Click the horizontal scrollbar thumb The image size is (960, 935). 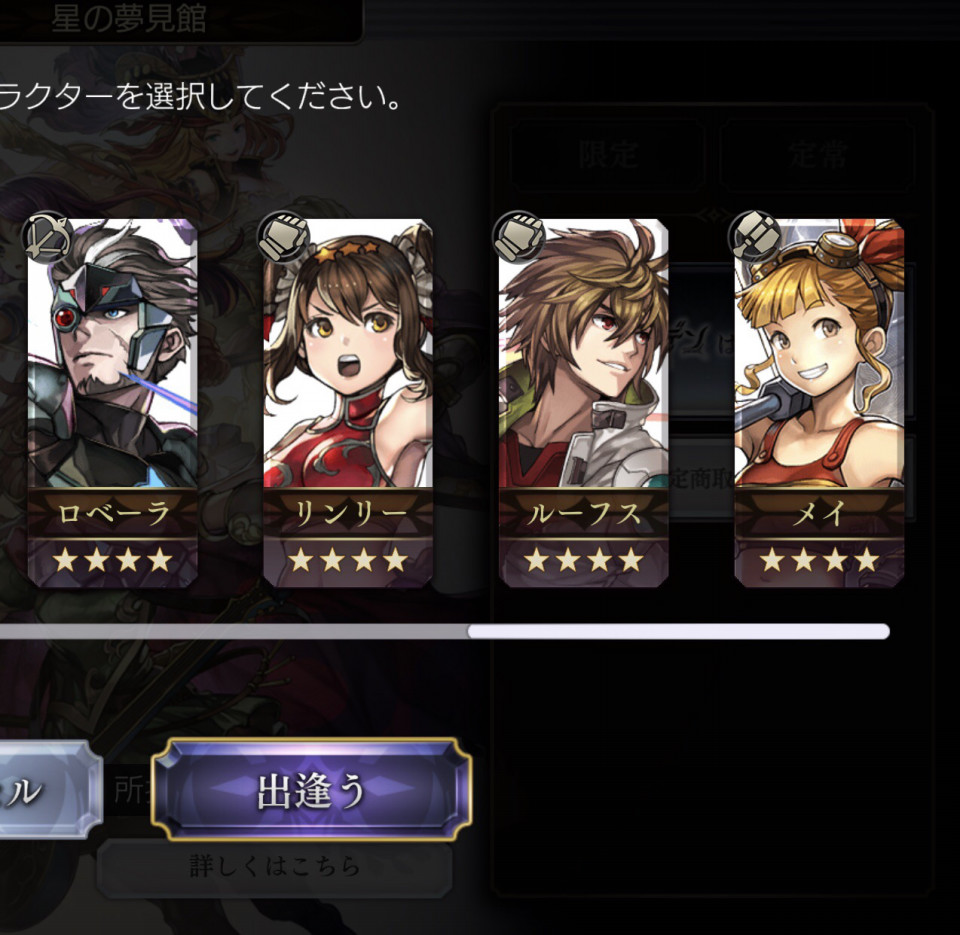678,631
